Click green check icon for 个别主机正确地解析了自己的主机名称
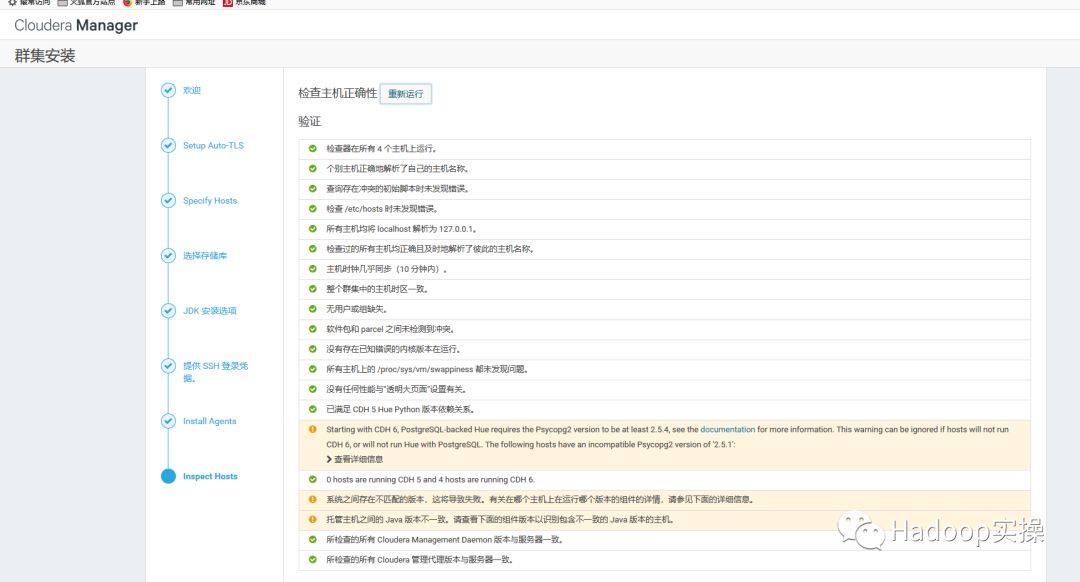This screenshot has width=1080, height=582. click(313, 168)
